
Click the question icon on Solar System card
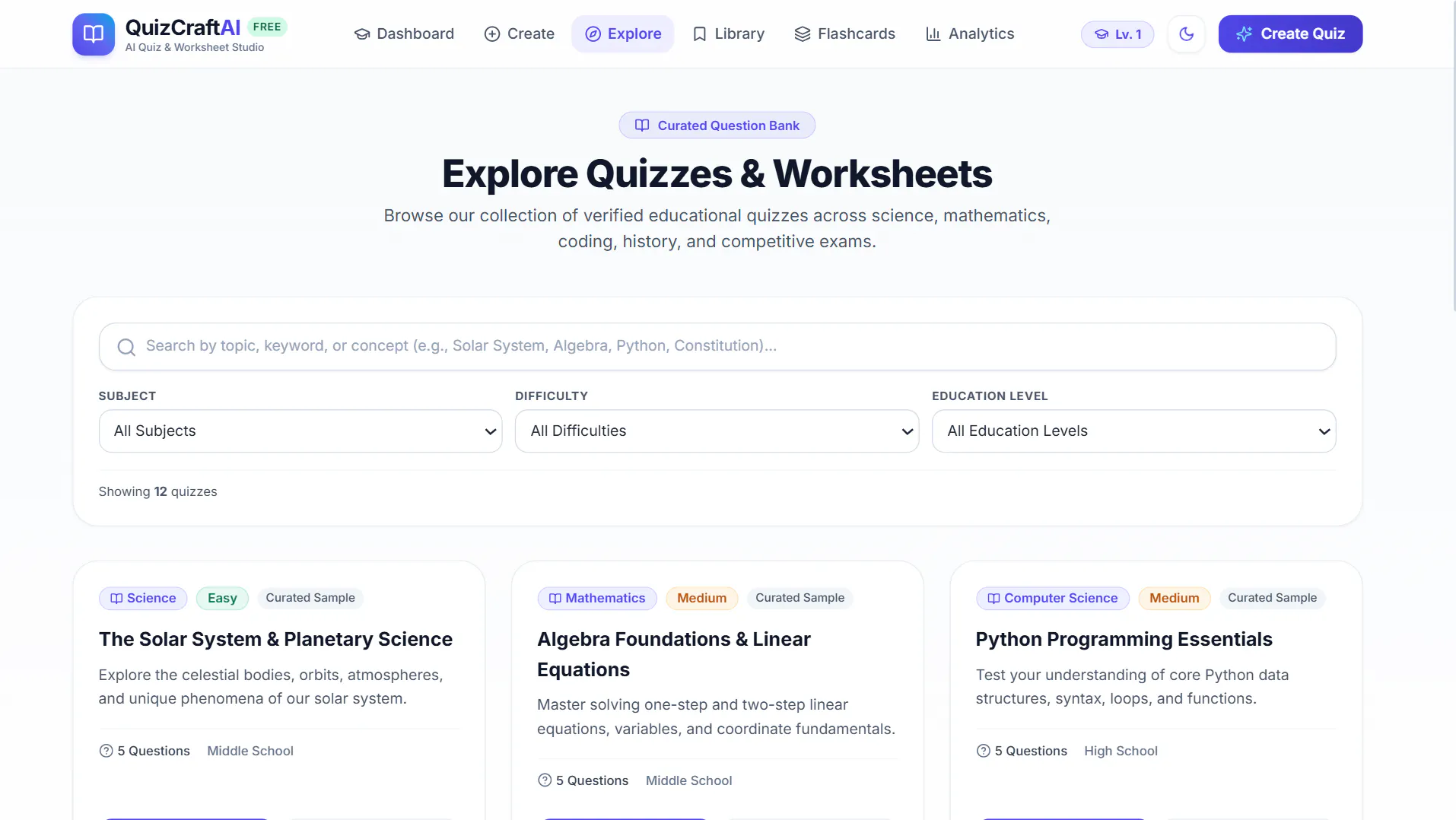[x=106, y=751]
